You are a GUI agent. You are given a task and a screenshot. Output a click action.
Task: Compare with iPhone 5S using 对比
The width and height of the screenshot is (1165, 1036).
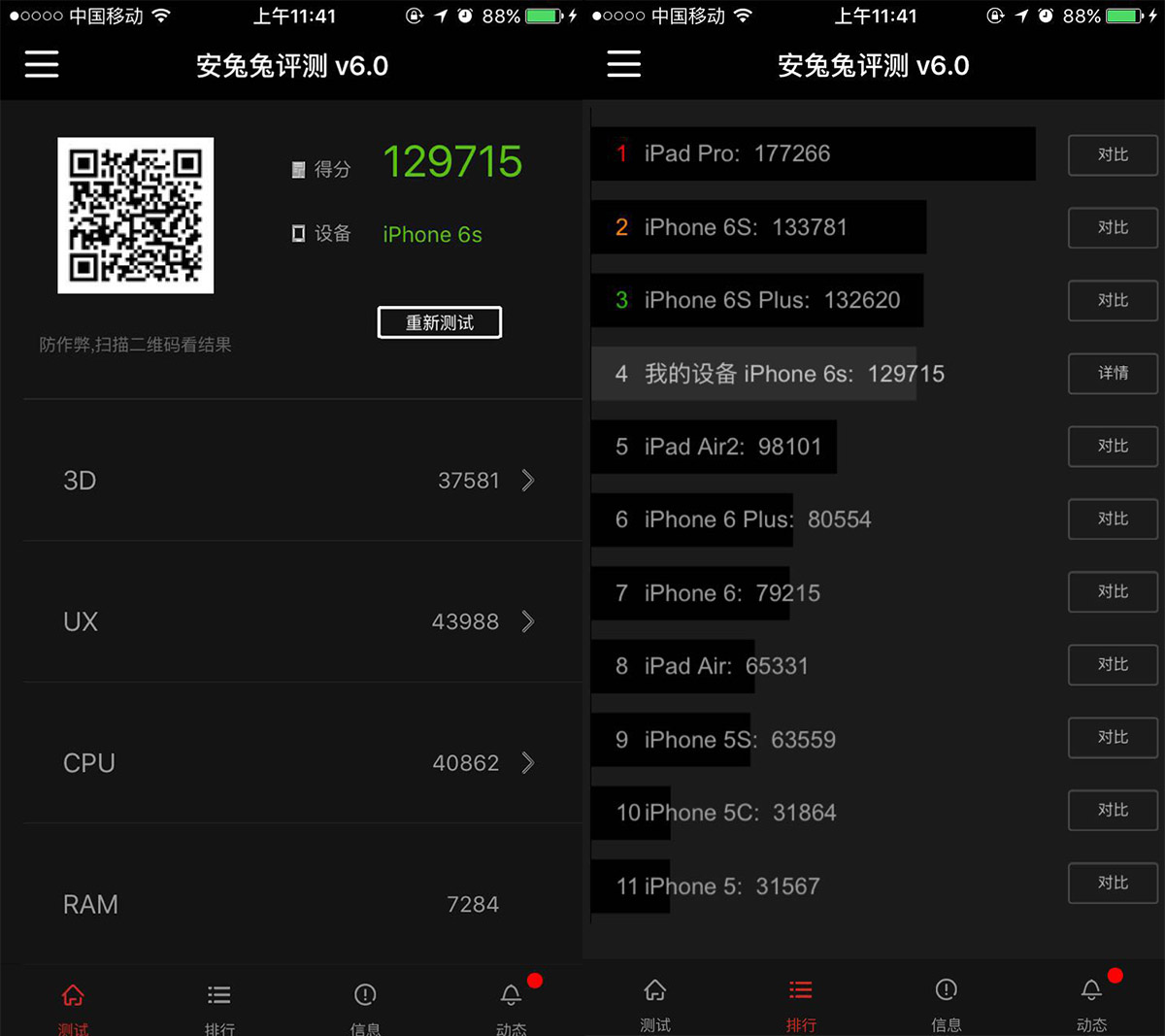pyautogui.click(x=1114, y=737)
